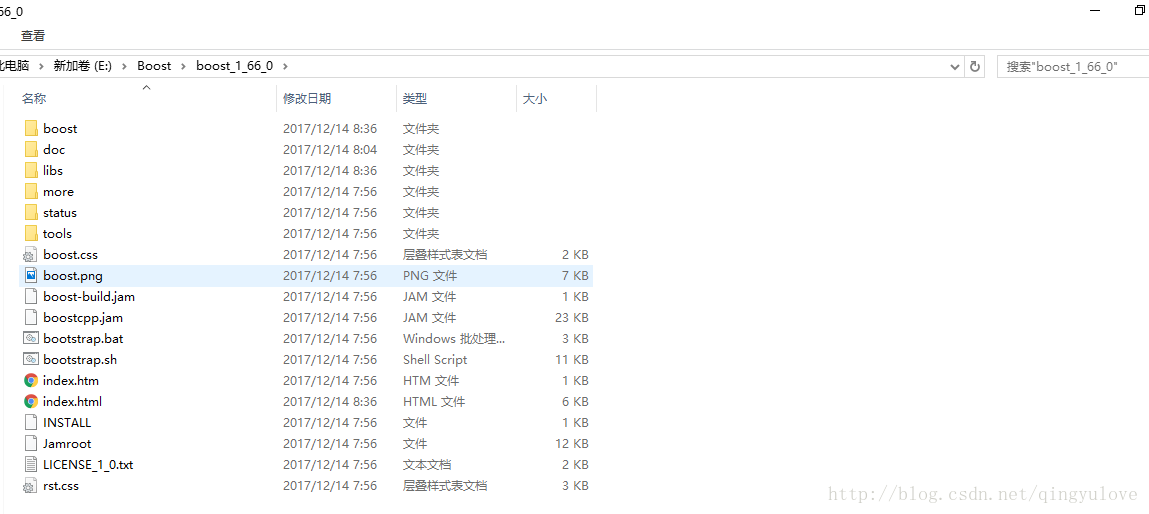The width and height of the screenshot is (1149, 514).
Task: Click the PNG 文件 type of boost.png
Action: [x=429, y=276]
